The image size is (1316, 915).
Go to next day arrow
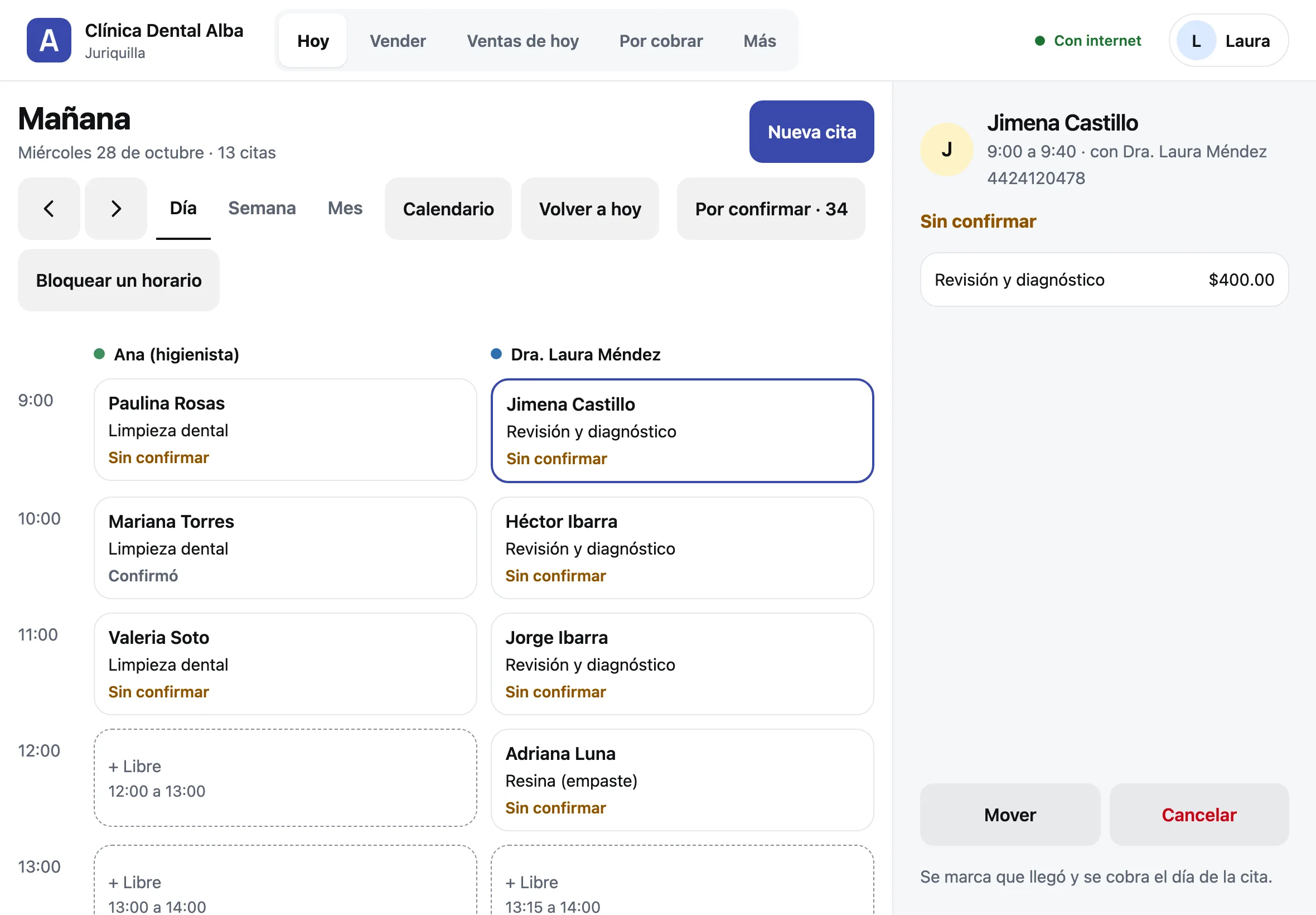pos(116,209)
